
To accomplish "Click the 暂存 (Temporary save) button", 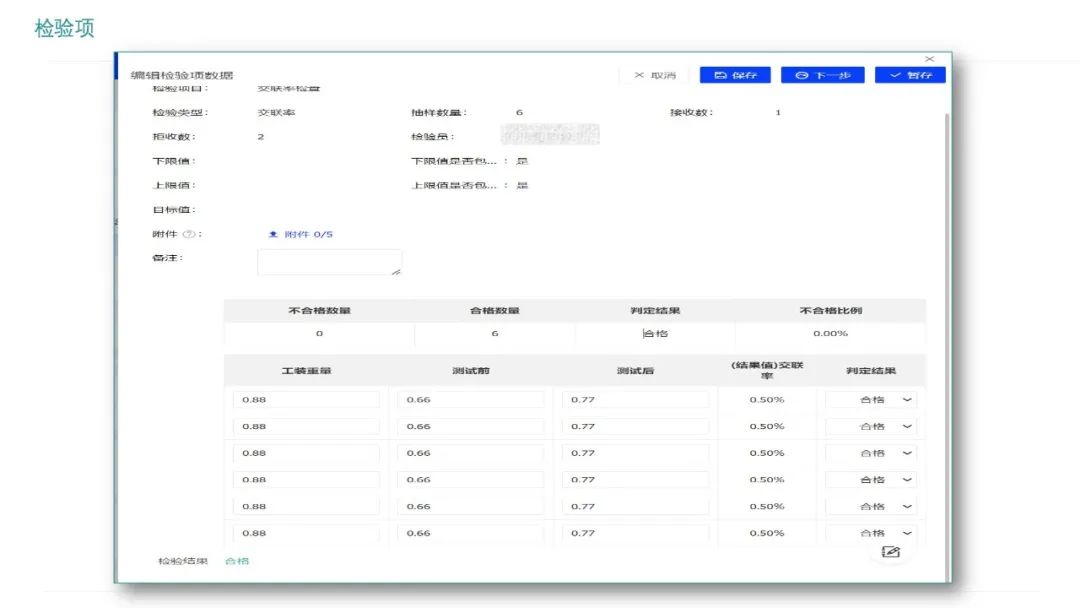I will (910, 75).
